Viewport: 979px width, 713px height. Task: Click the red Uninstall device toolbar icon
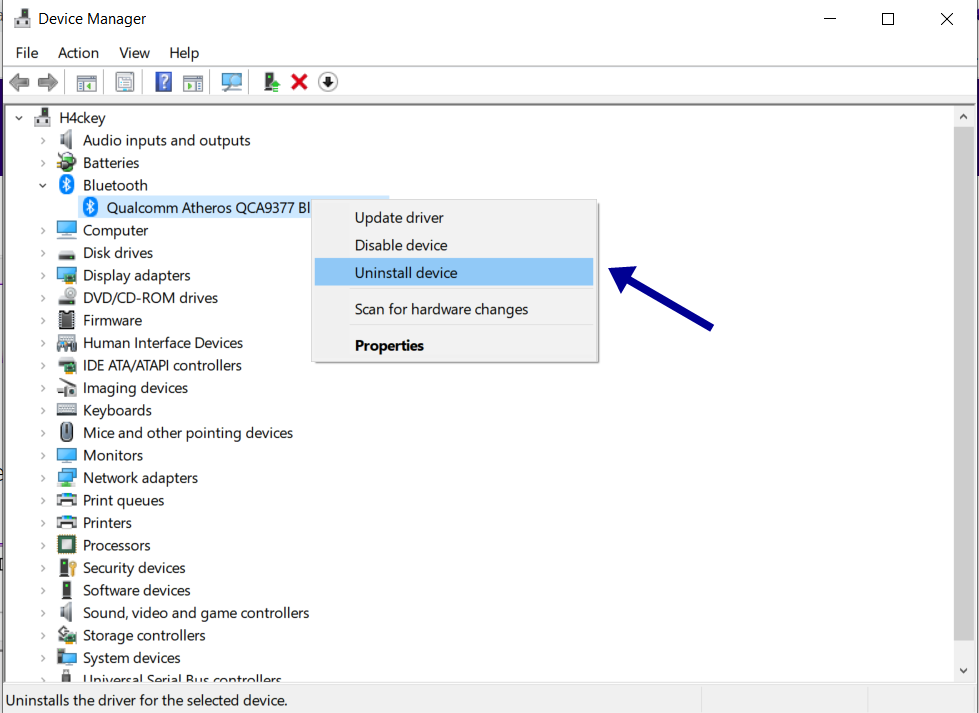pos(299,81)
